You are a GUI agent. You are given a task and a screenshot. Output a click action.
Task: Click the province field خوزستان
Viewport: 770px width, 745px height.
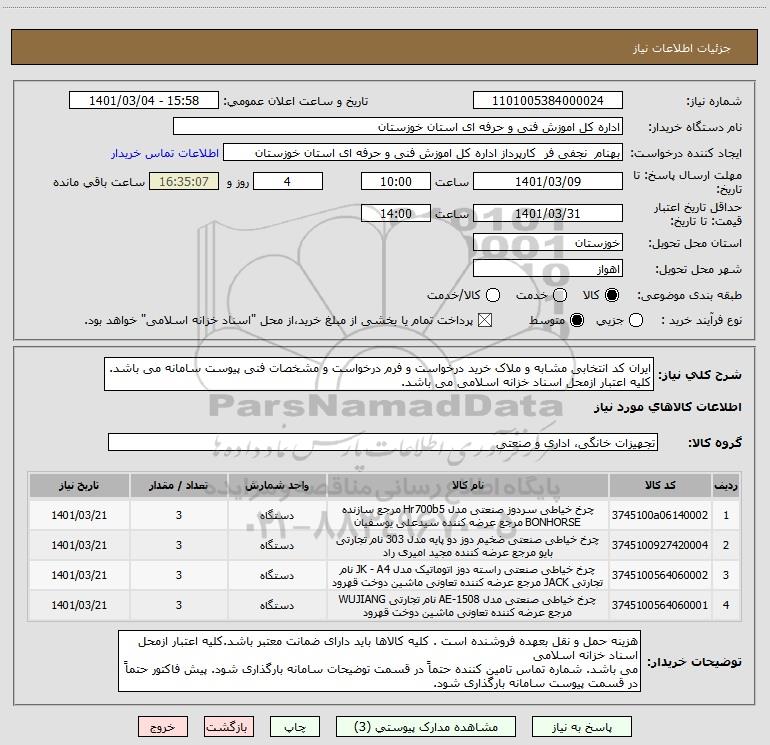pyautogui.click(x=548, y=242)
